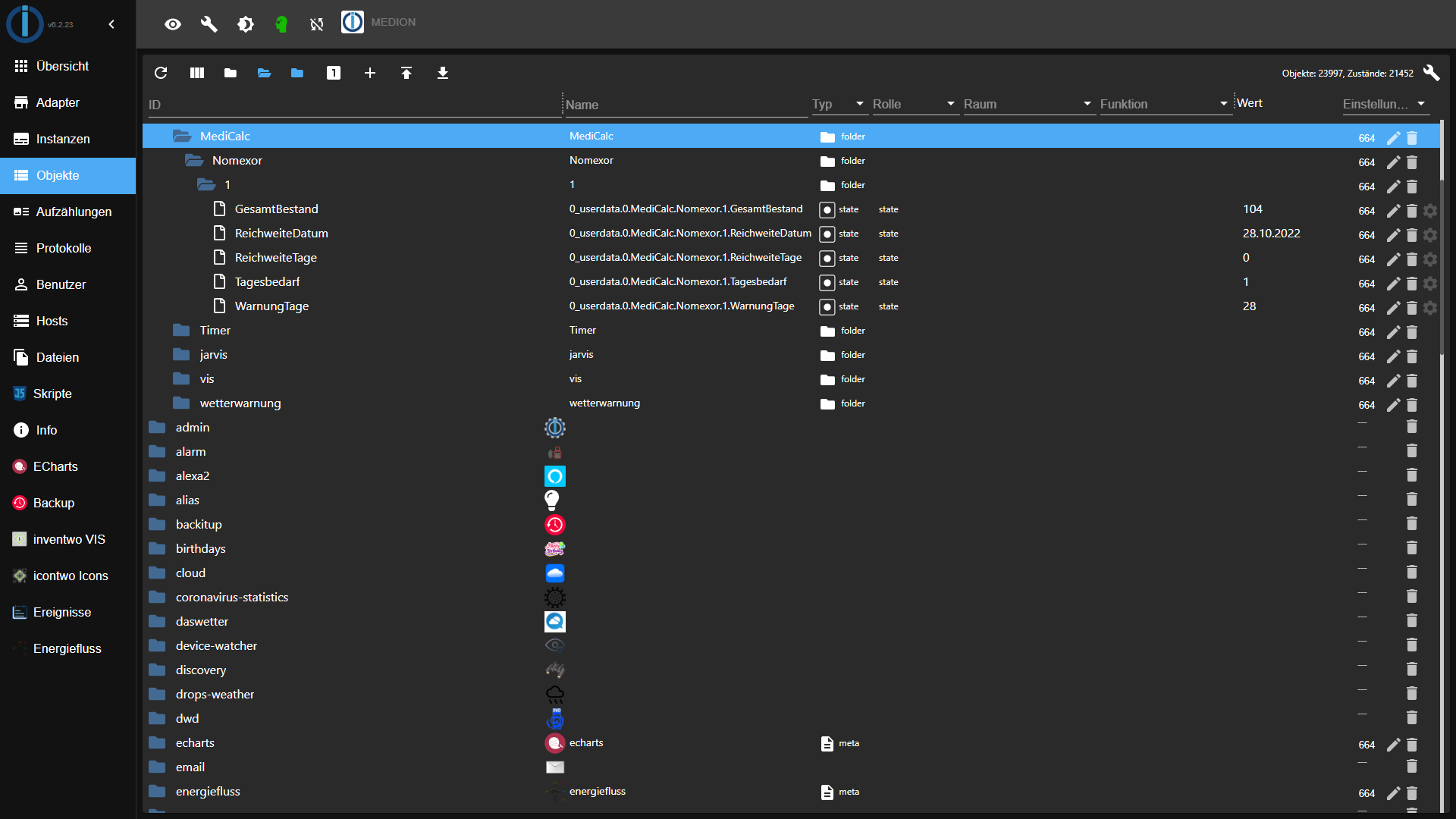Delete the Nomexor folder

tap(1412, 162)
